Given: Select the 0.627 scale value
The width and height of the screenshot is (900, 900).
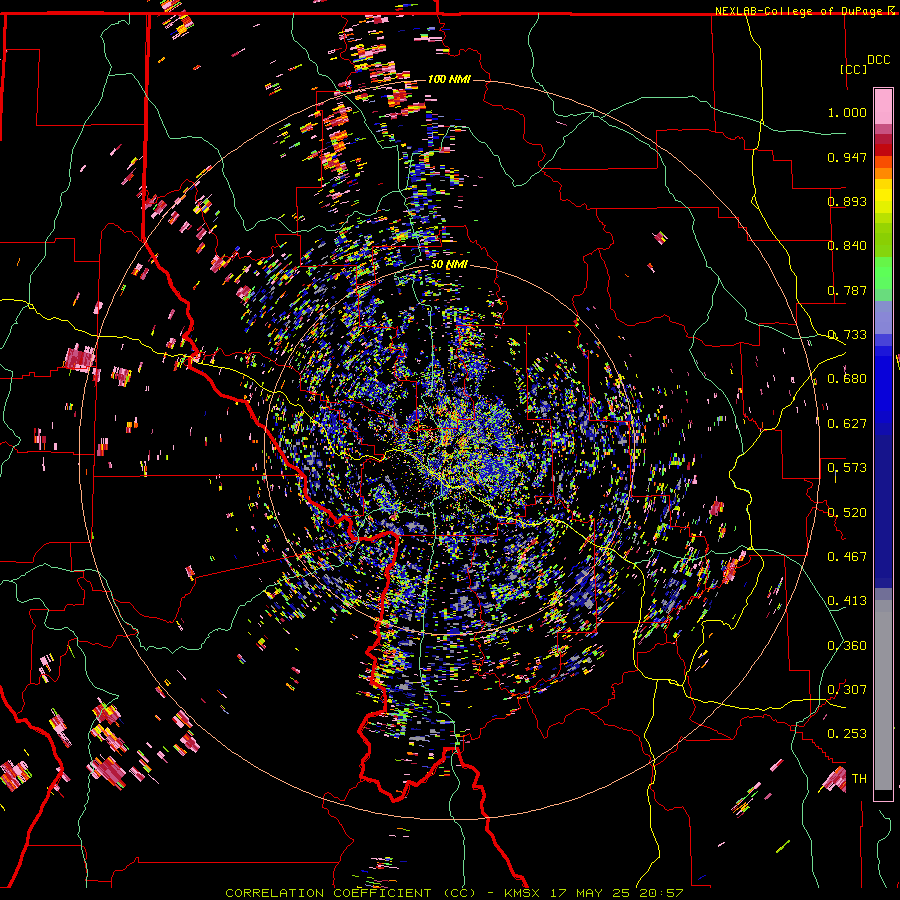Looking at the screenshot, I should coord(847,424).
